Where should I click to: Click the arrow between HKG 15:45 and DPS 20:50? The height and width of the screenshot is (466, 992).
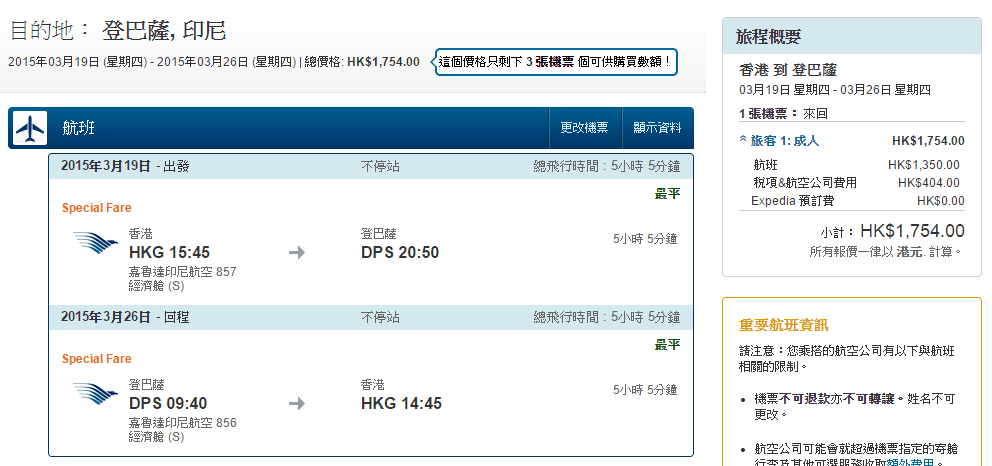pyautogui.click(x=296, y=253)
